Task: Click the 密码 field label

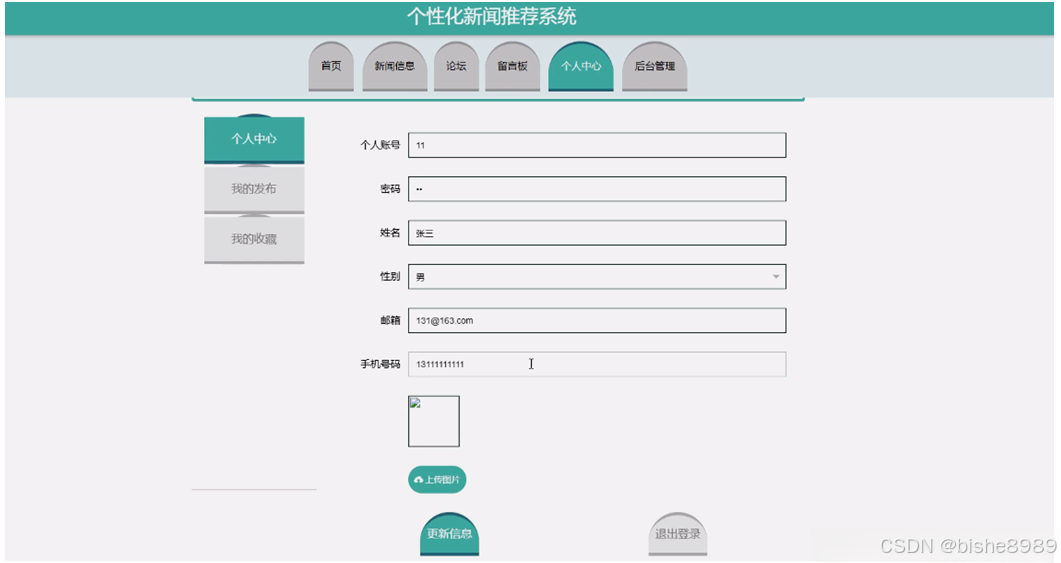Action: point(390,189)
